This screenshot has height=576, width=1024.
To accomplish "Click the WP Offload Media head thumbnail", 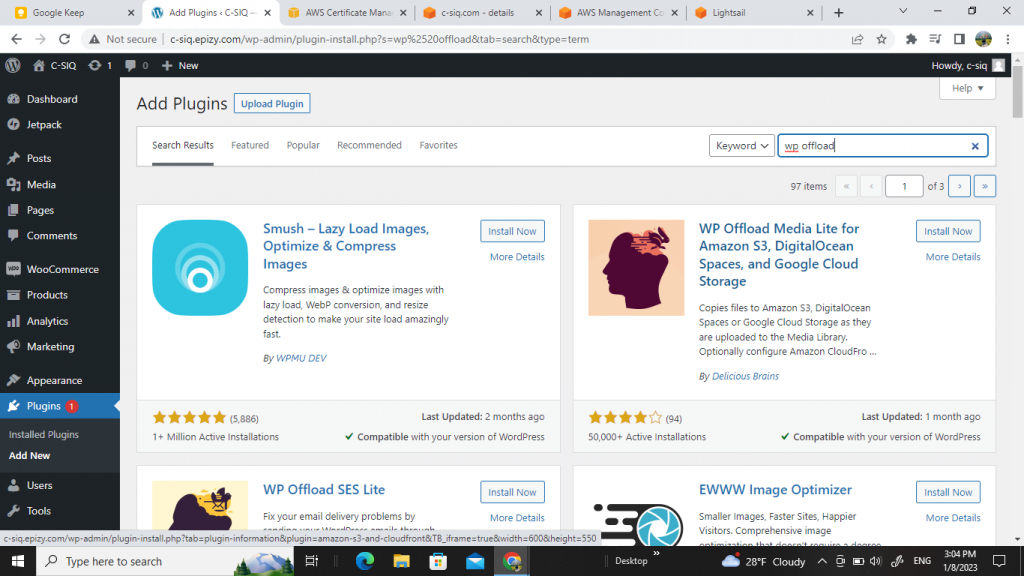I will (636, 268).
